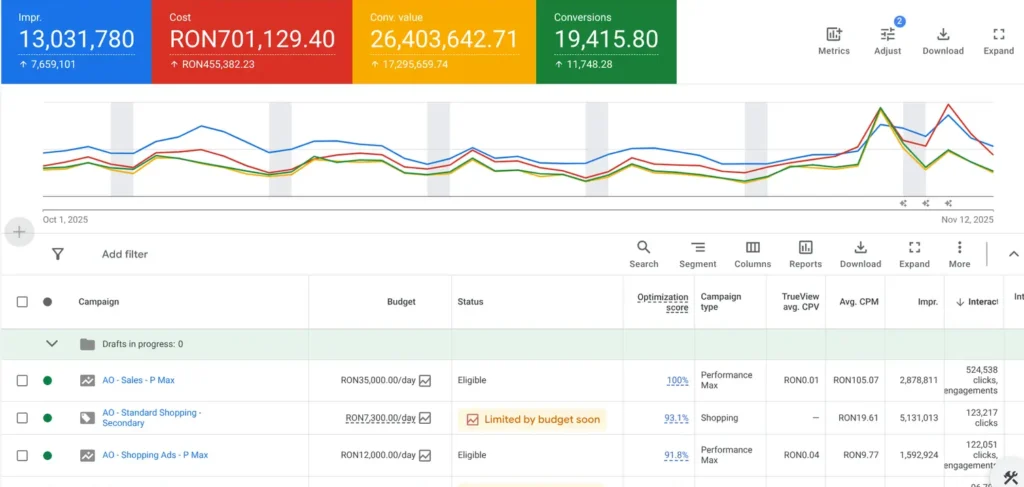The height and width of the screenshot is (487, 1024).
Task: Tick the AO - Standard Shopping row checkbox
Action: point(22,418)
